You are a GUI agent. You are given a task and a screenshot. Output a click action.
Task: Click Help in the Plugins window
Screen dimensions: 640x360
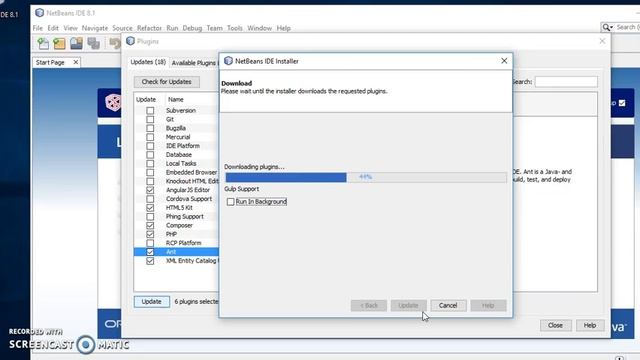(x=590, y=325)
